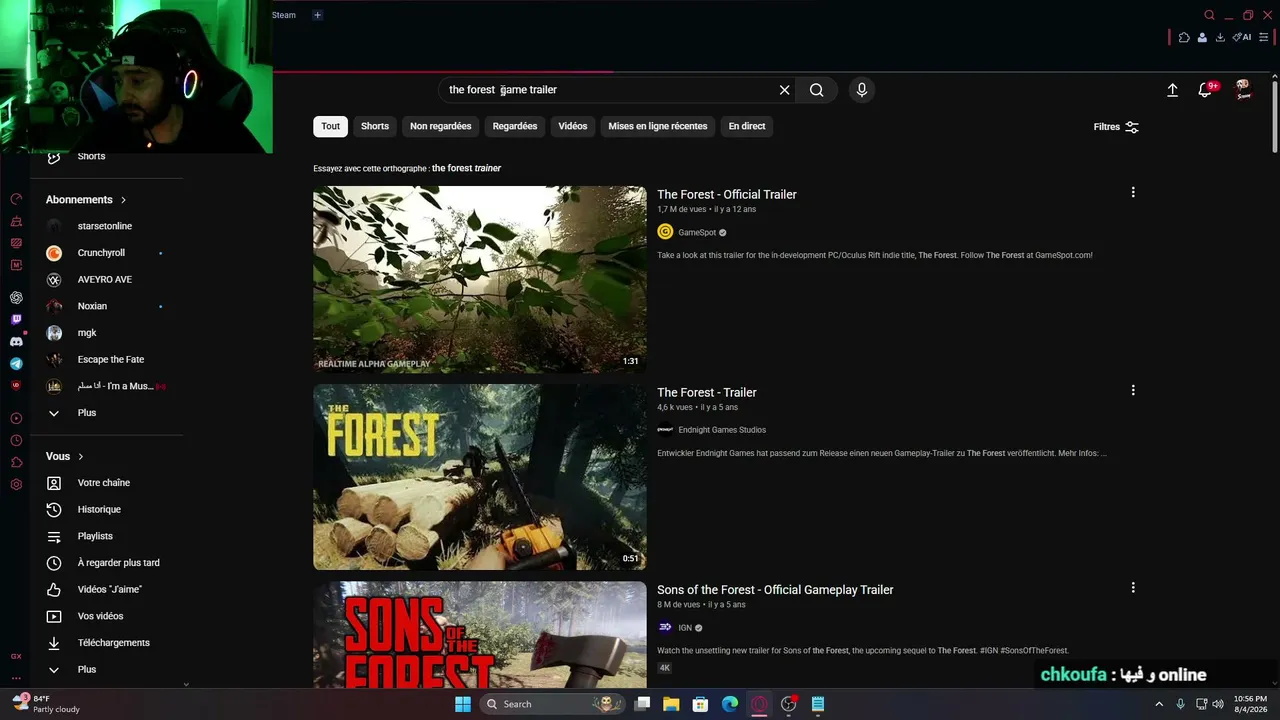This screenshot has width=1280, height=720.
Task: Open File Explorer from the taskbar
Action: coord(671,704)
